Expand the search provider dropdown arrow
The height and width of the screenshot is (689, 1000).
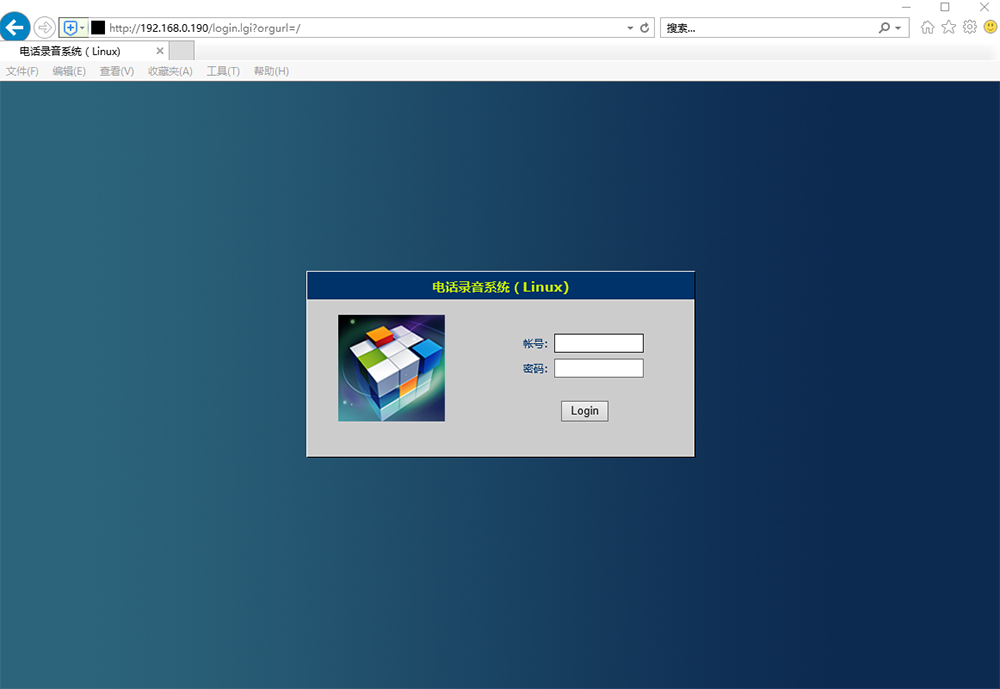tap(898, 28)
